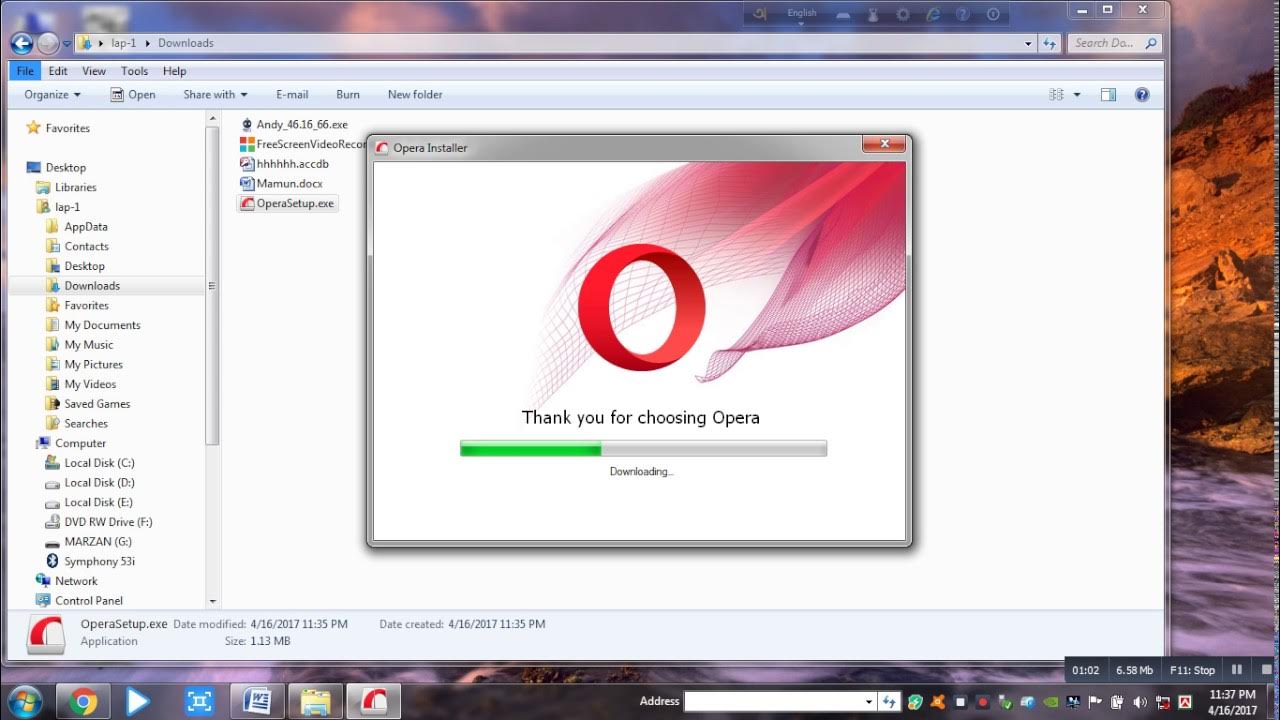
Task: Close the Opera Installer window
Action: click(885, 145)
